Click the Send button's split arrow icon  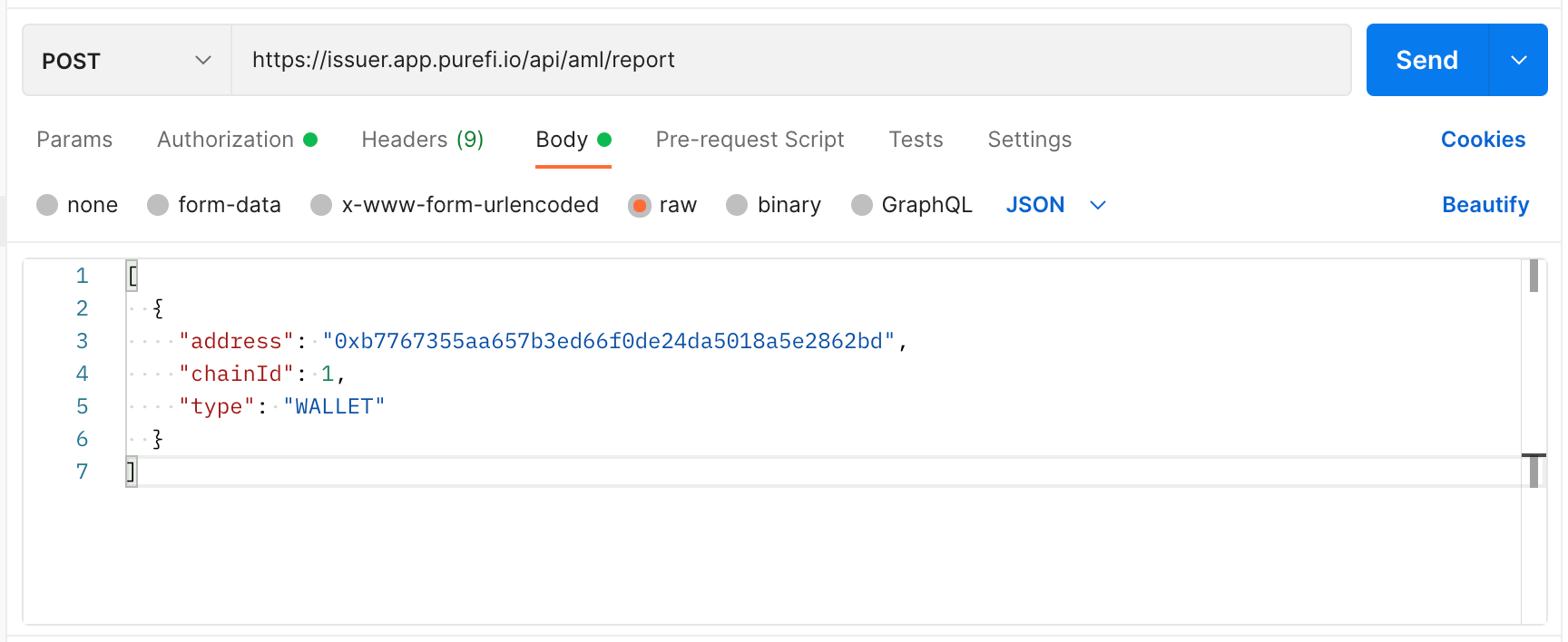click(x=1518, y=60)
